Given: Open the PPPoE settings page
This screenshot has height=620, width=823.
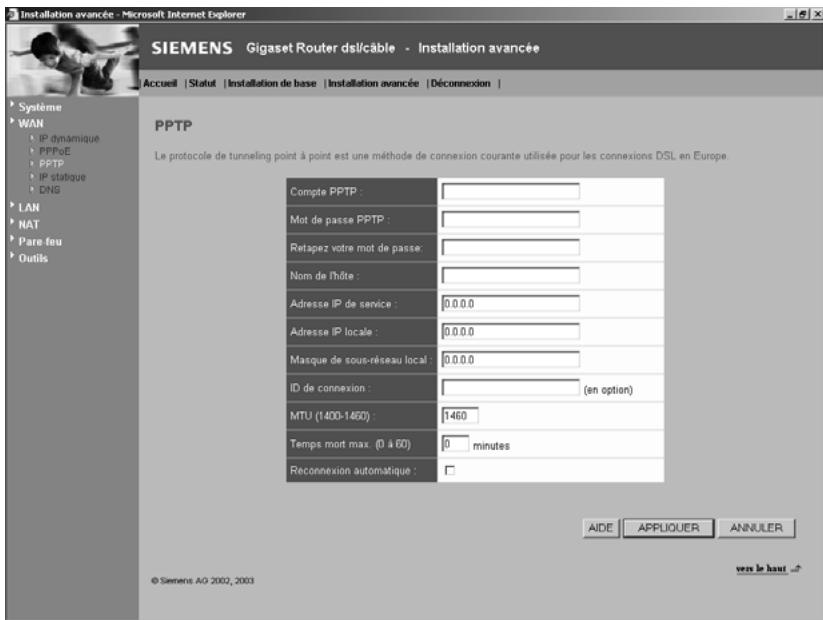Looking at the screenshot, I should tap(55, 151).
